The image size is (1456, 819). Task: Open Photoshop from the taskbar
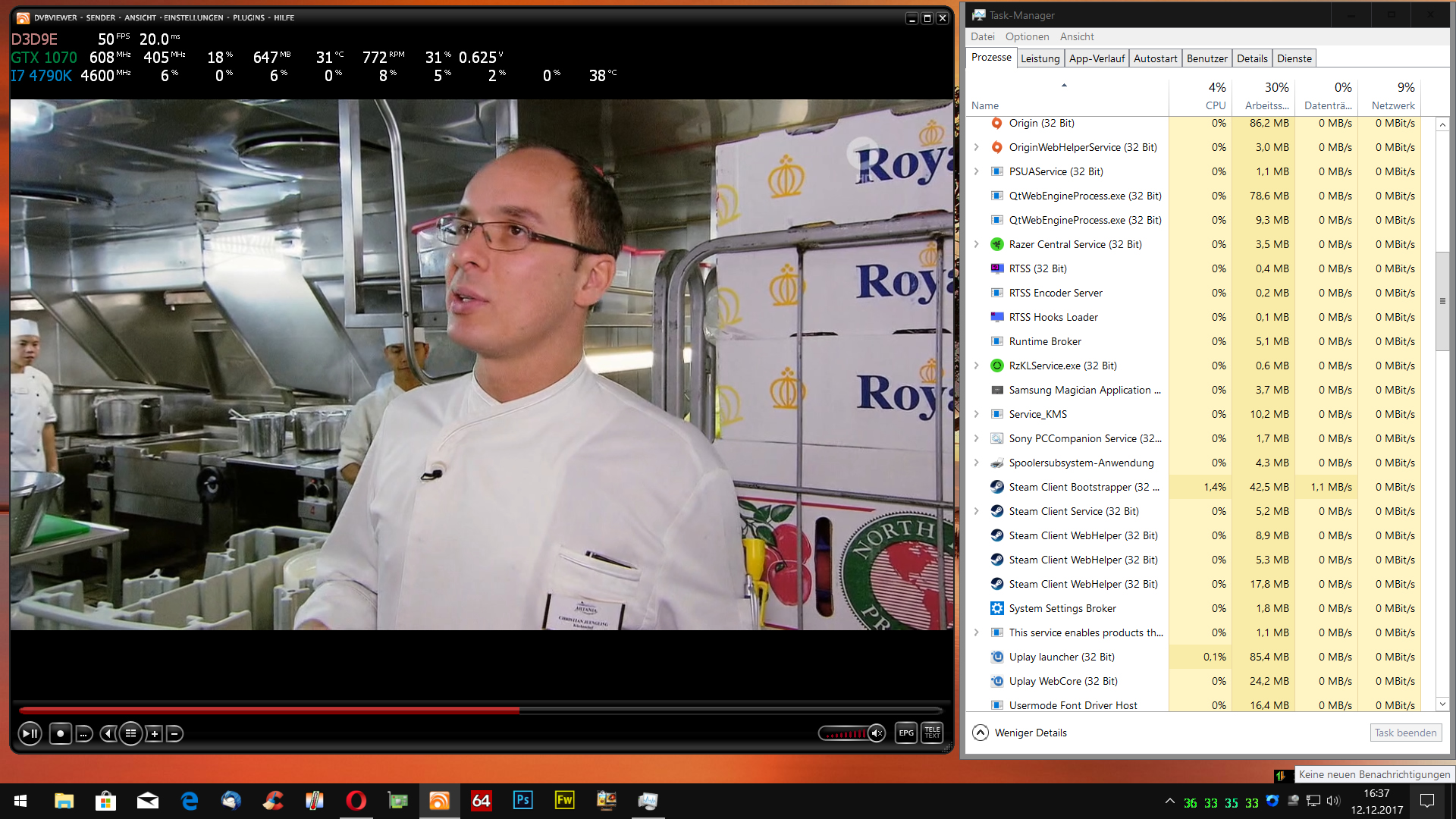pyautogui.click(x=522, y=800)
